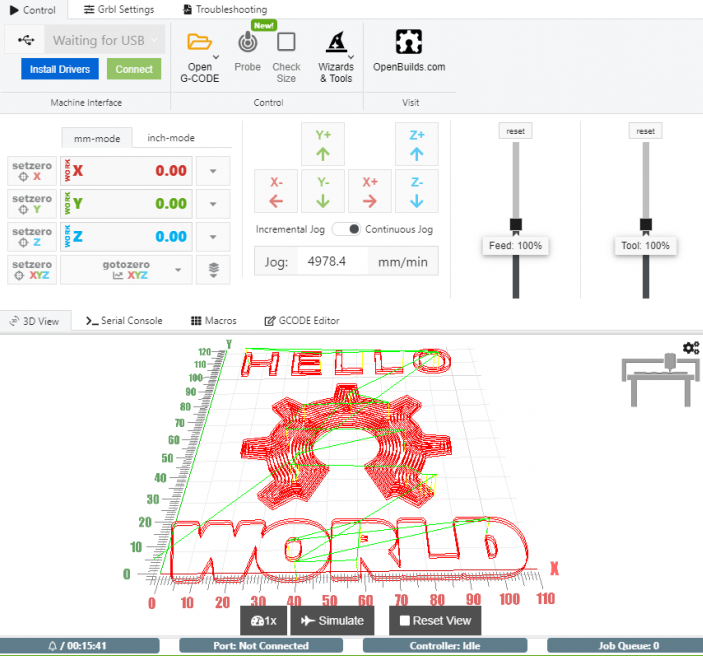Click the Check Size icon
Viewport: 703px width, 656px height.
(286, 42)
